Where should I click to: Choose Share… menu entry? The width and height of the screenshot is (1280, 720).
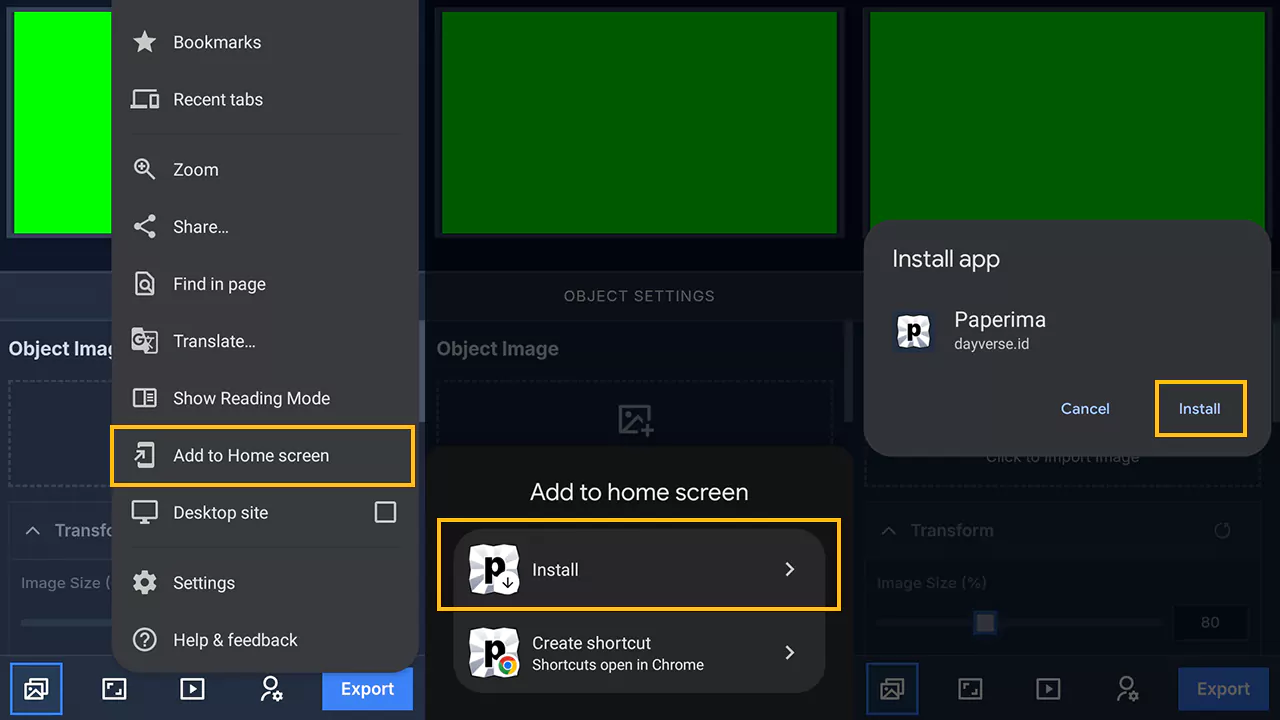pyautogui.click(x=264, y=226)
